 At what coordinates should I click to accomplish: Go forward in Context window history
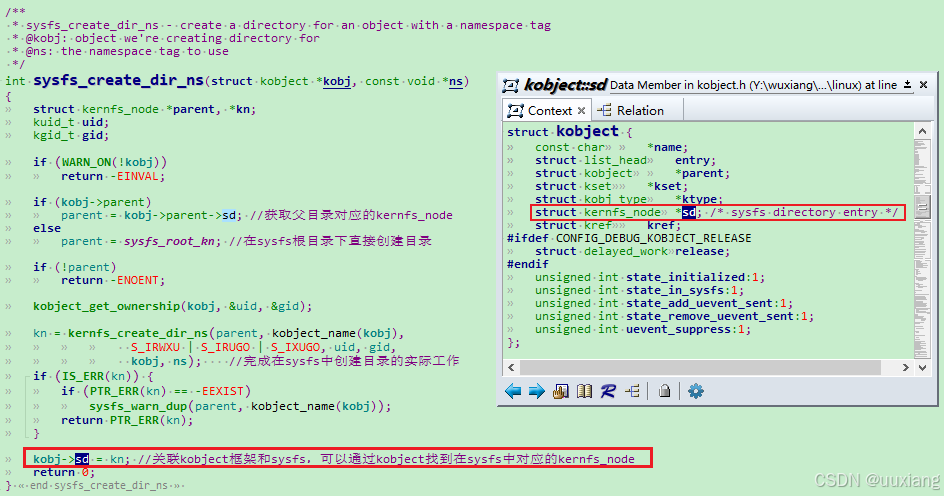pyautogui.click(x=536, y=391)
